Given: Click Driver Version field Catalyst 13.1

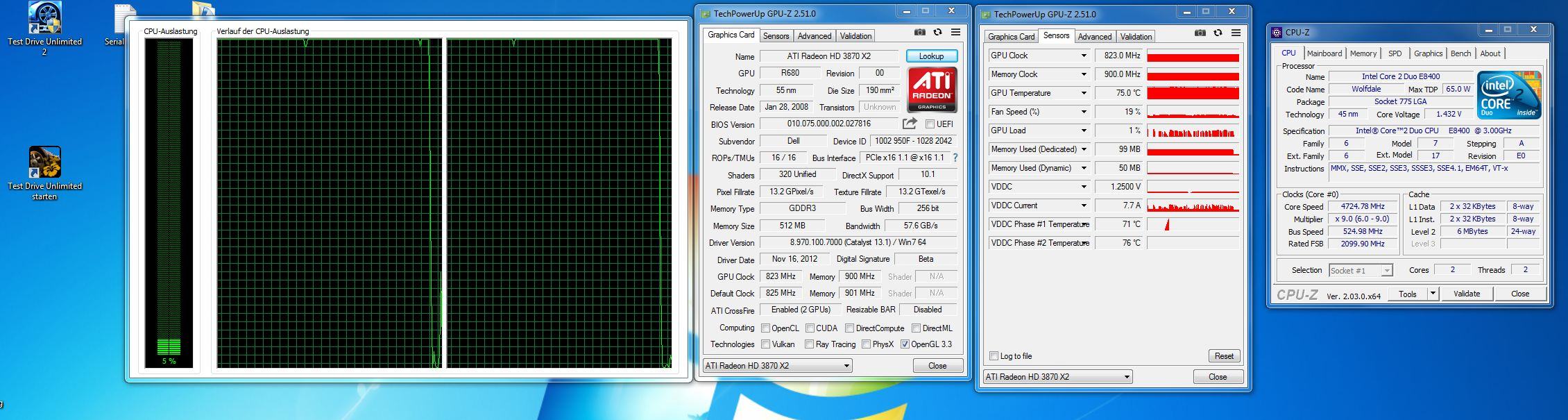Looking at the screenshot, I should pos(858,242).
